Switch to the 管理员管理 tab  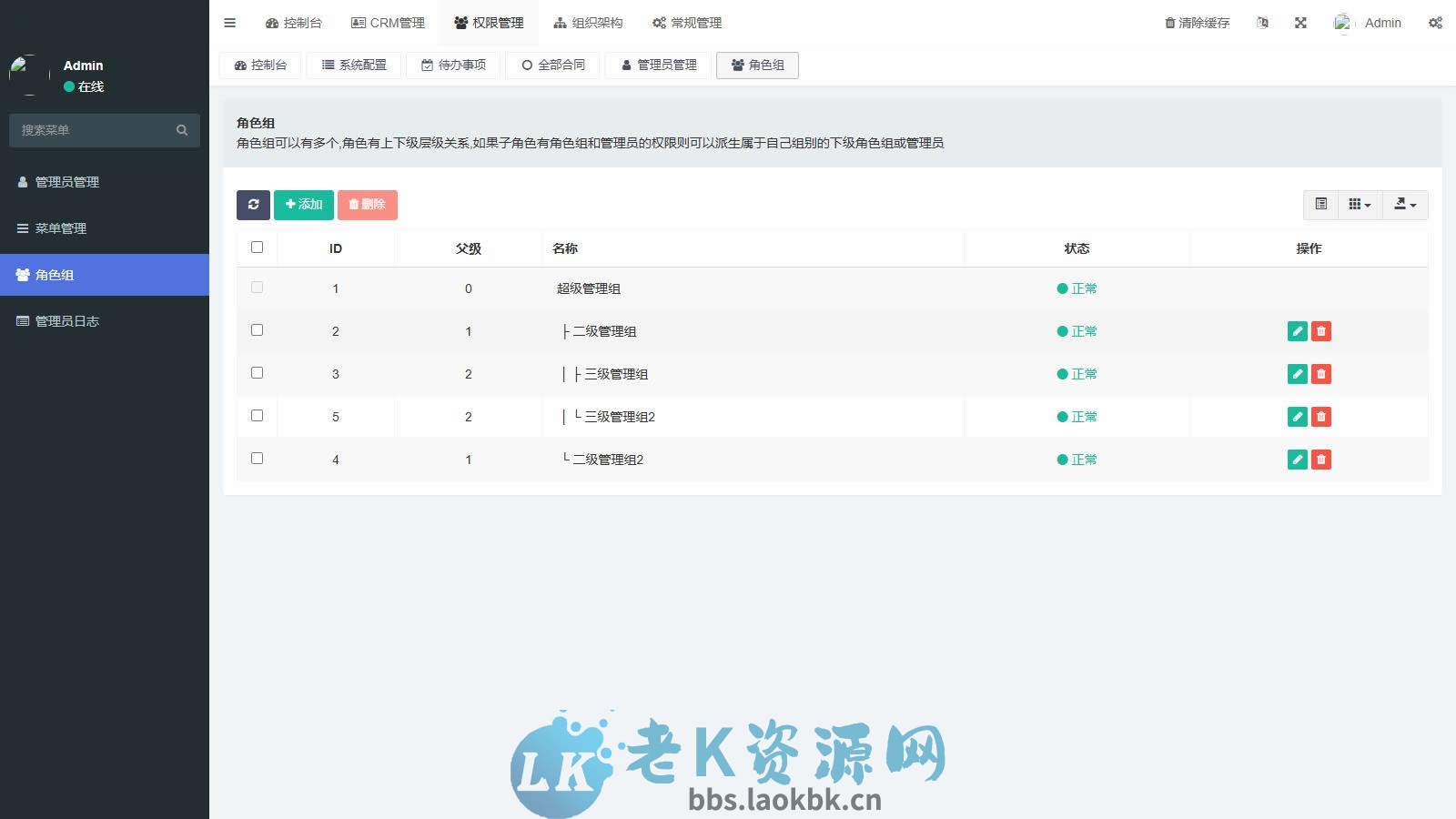click(657, 65)
